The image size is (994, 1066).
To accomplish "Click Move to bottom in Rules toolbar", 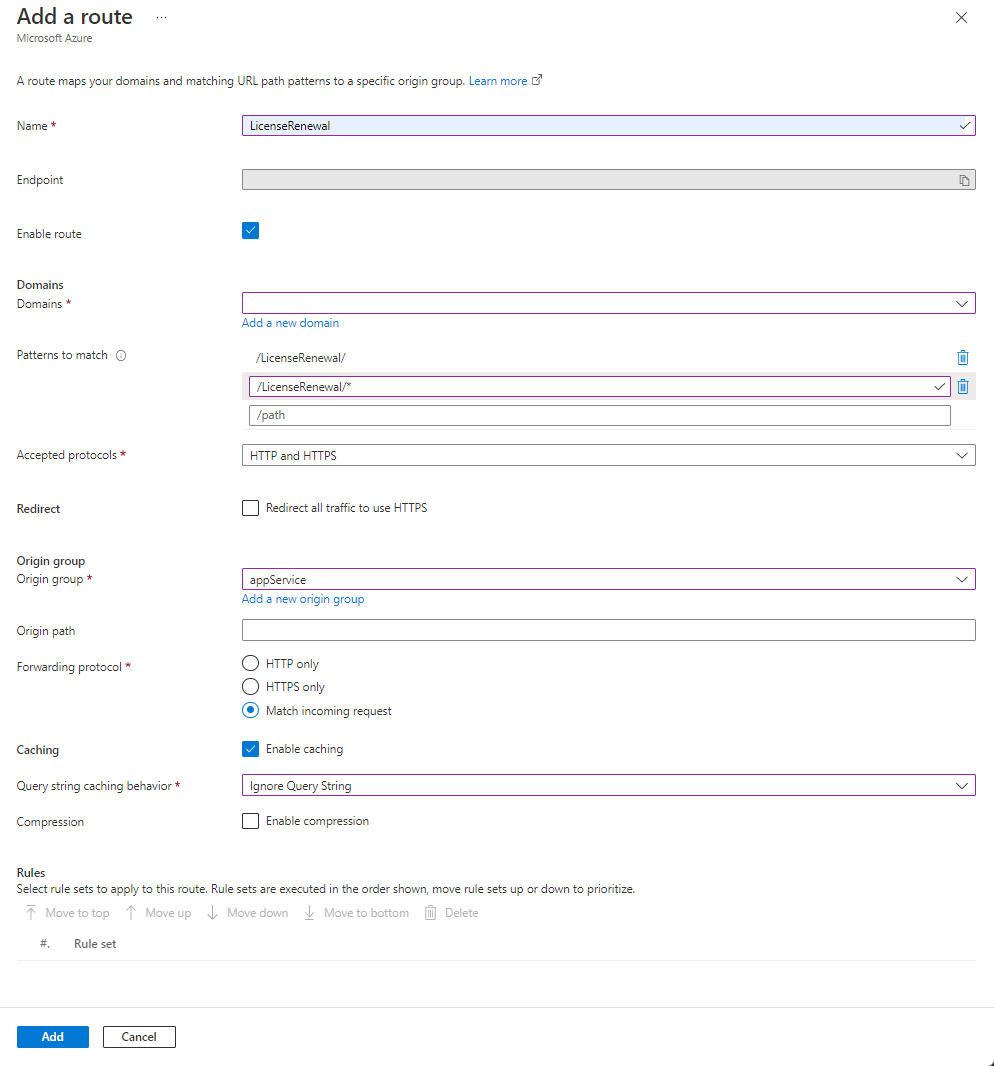I will point(356,913).
